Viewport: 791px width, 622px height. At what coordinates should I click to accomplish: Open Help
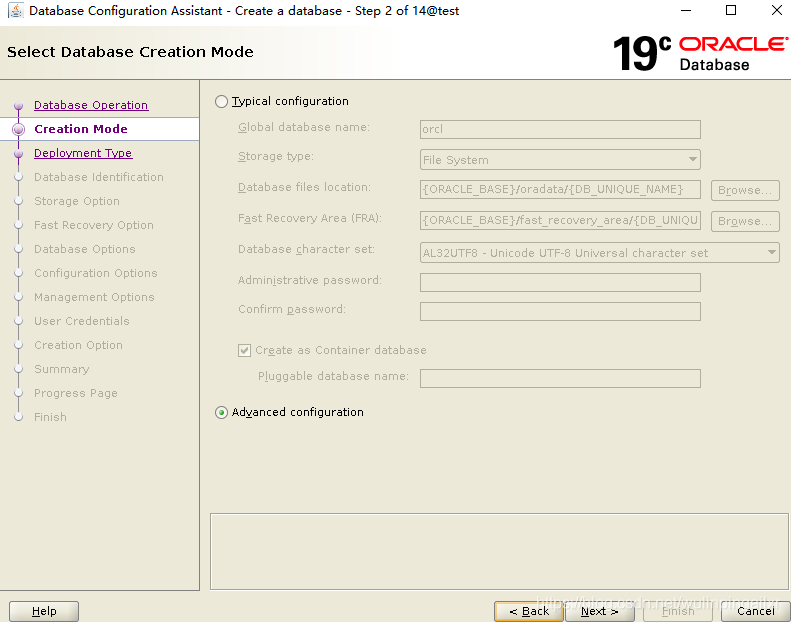[44, 611]
